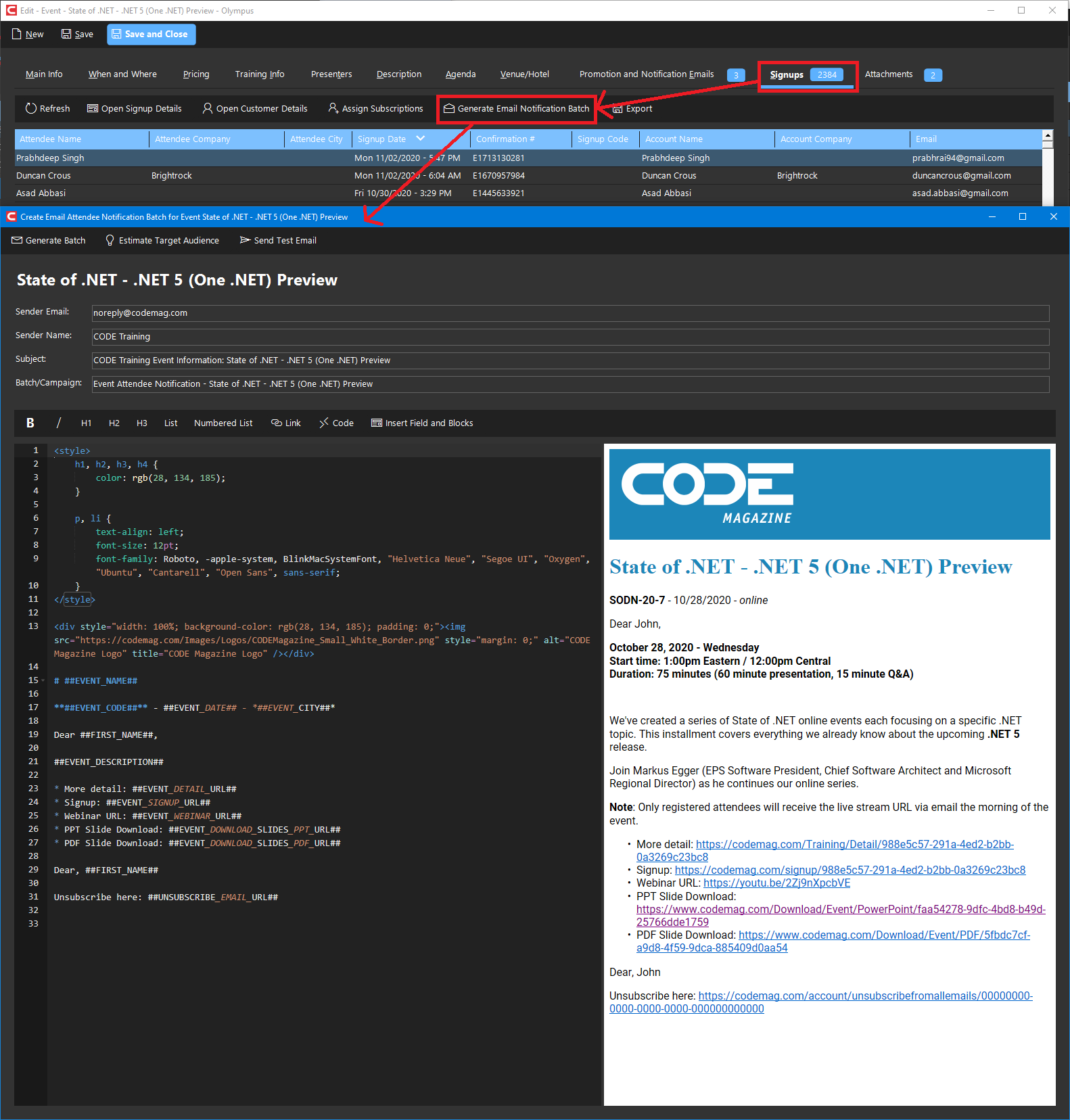Insert a bulleted List
This screenshot has height=1120, width=1070.
[170, 423]
